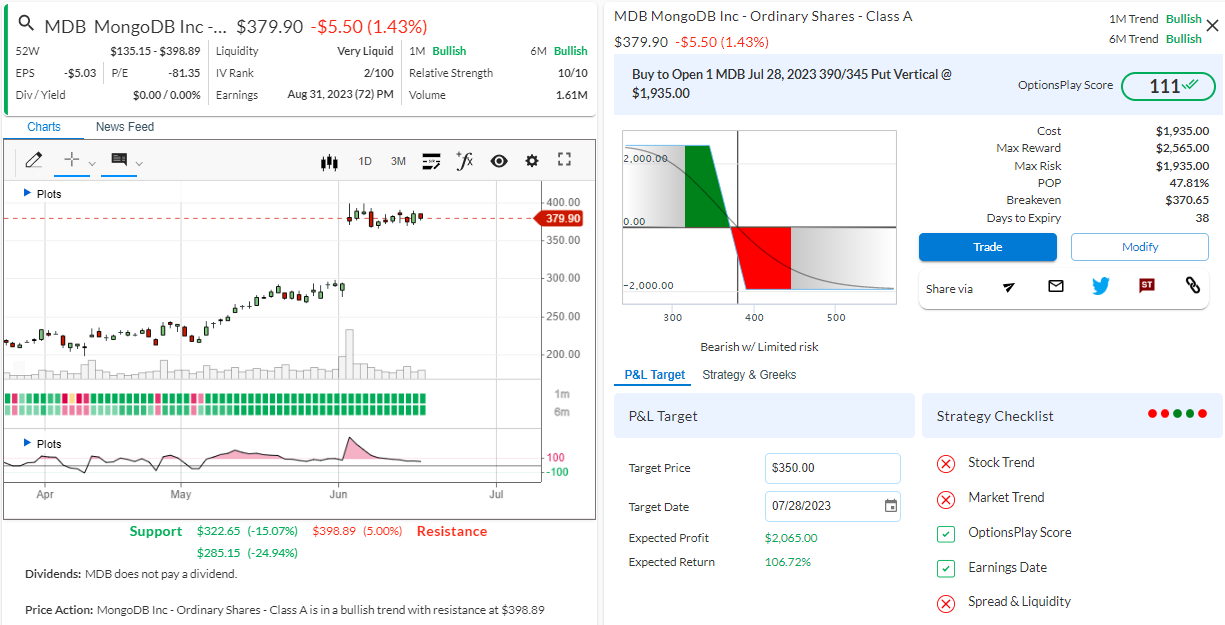
Task: Share the trade via email icon
Action: point(1056,286)
